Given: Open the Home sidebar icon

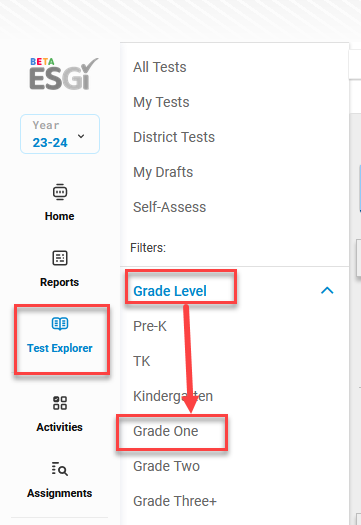Looking at the screenshot, I should [x=60, y=192].
